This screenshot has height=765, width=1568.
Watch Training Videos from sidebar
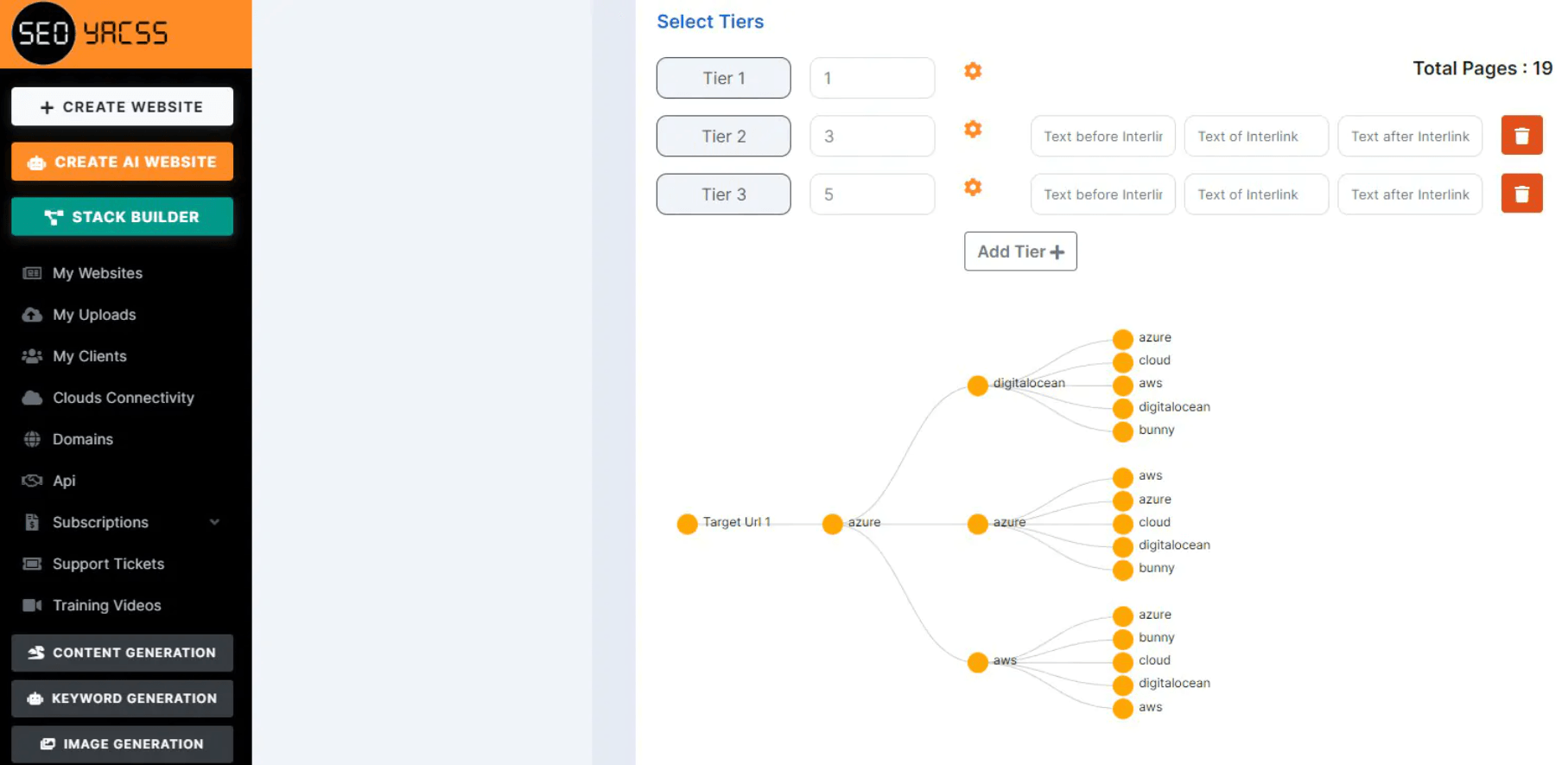[x=106, y=605]
